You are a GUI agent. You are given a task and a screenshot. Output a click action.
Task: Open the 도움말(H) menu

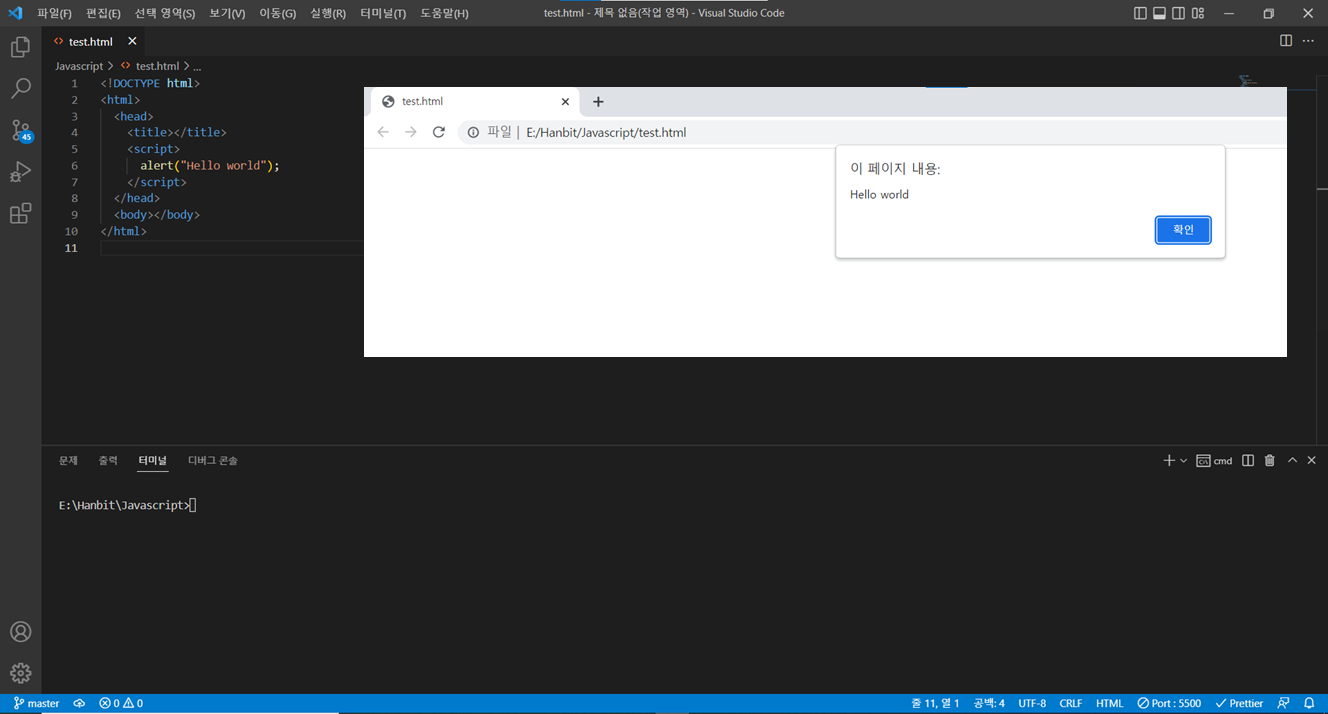pyautogui.click(x=444, y=13)
